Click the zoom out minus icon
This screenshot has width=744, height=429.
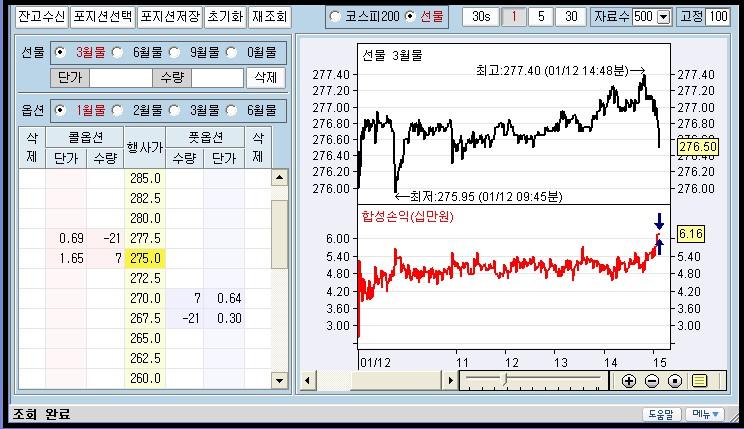652,380
